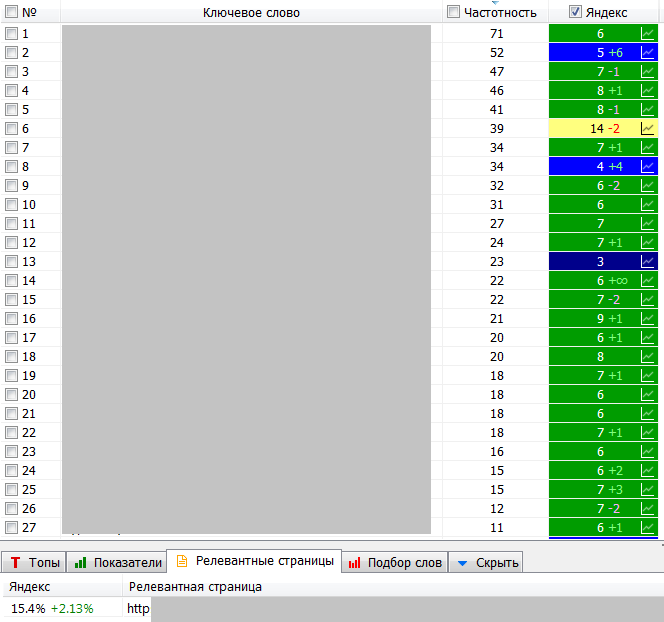Image resolution: width=664 pixels, height=622 pixels.
Task: Open position chart icon in row 18
Action: click(x=647, y=357)
